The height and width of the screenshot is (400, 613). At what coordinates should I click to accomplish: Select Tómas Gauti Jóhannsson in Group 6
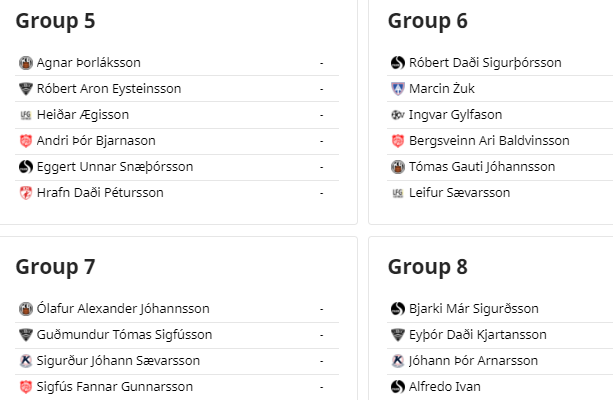482,167
